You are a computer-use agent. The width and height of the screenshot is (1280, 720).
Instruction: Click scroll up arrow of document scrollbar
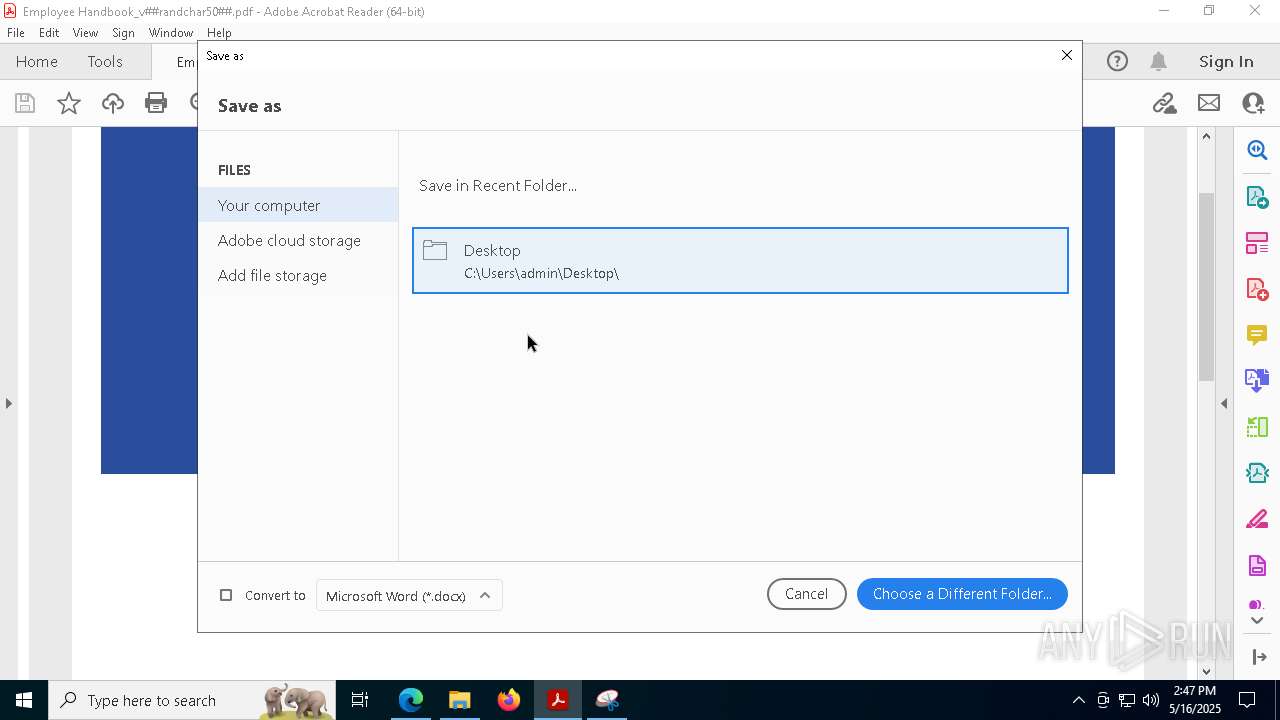pos(1207,136)
